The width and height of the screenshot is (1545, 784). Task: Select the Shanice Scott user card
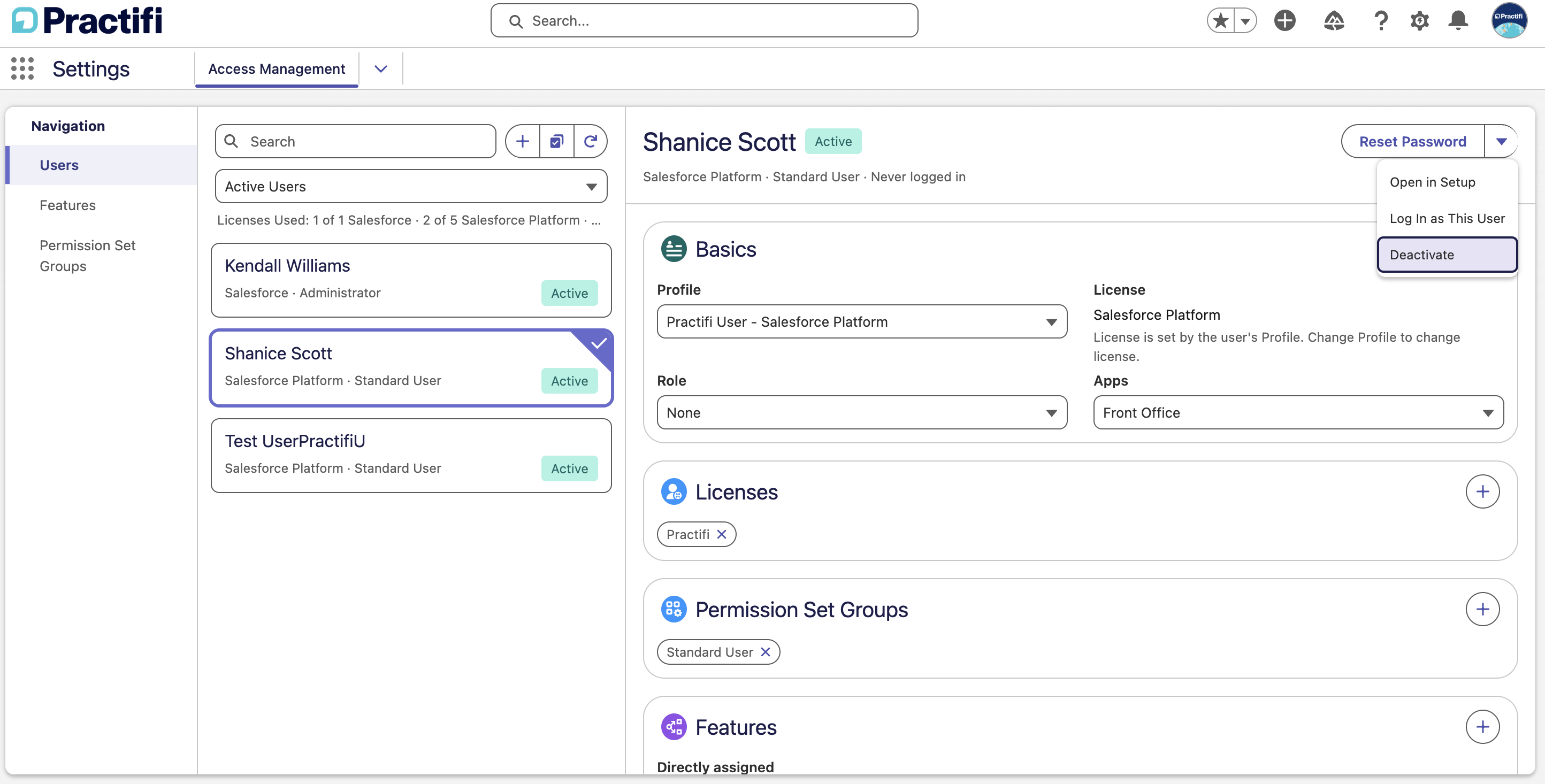pos(411,367)
